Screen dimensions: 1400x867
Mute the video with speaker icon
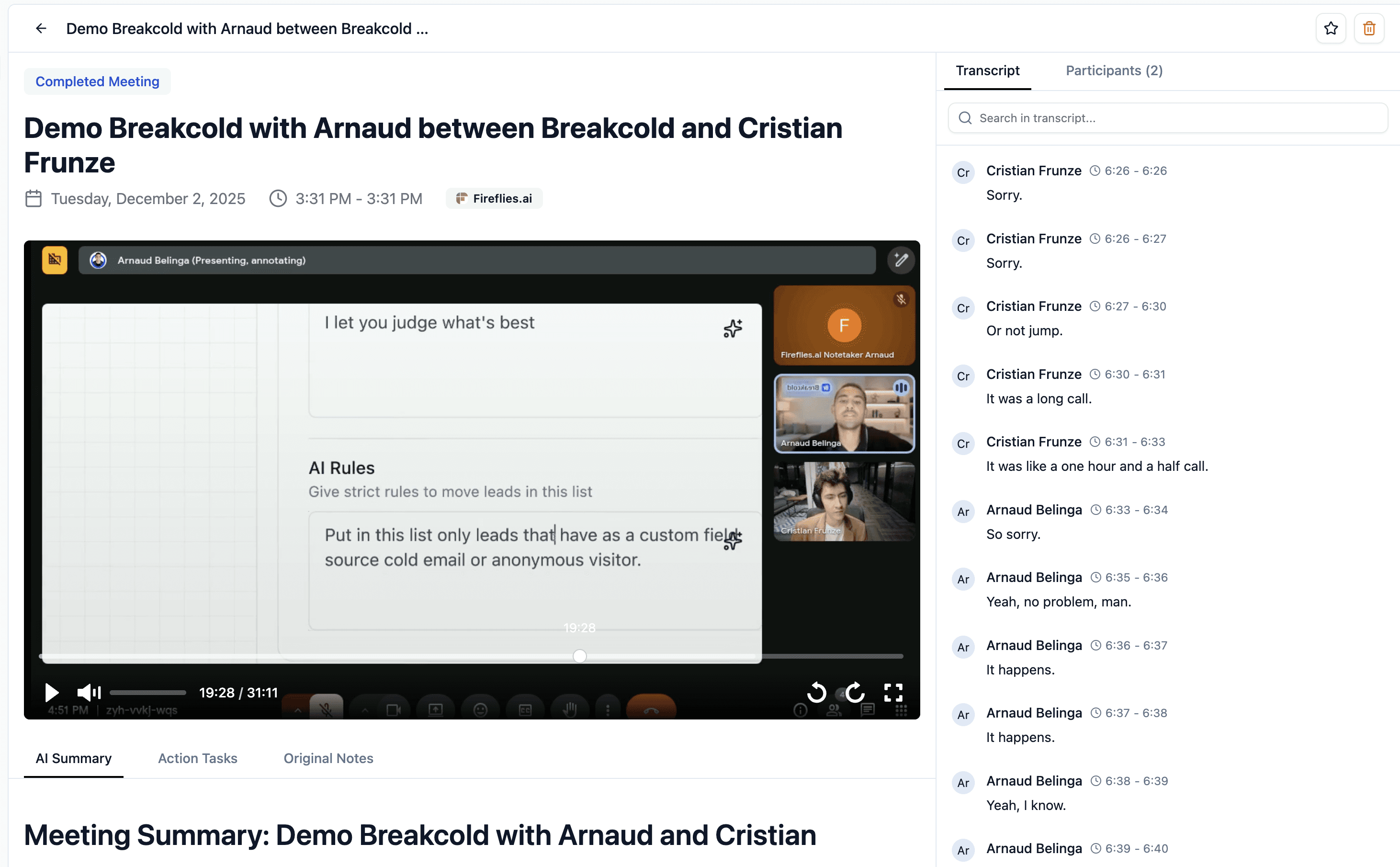[90, 693]
